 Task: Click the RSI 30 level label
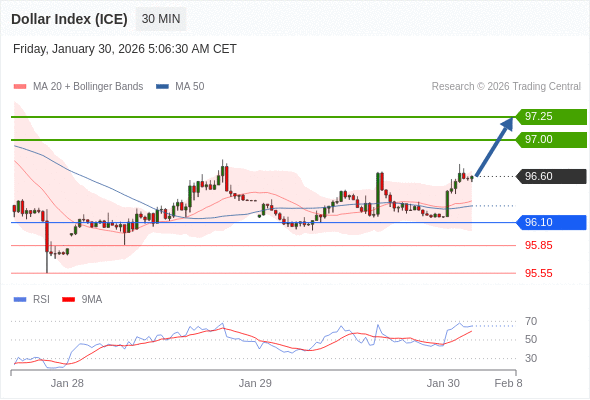click(531, 358)
